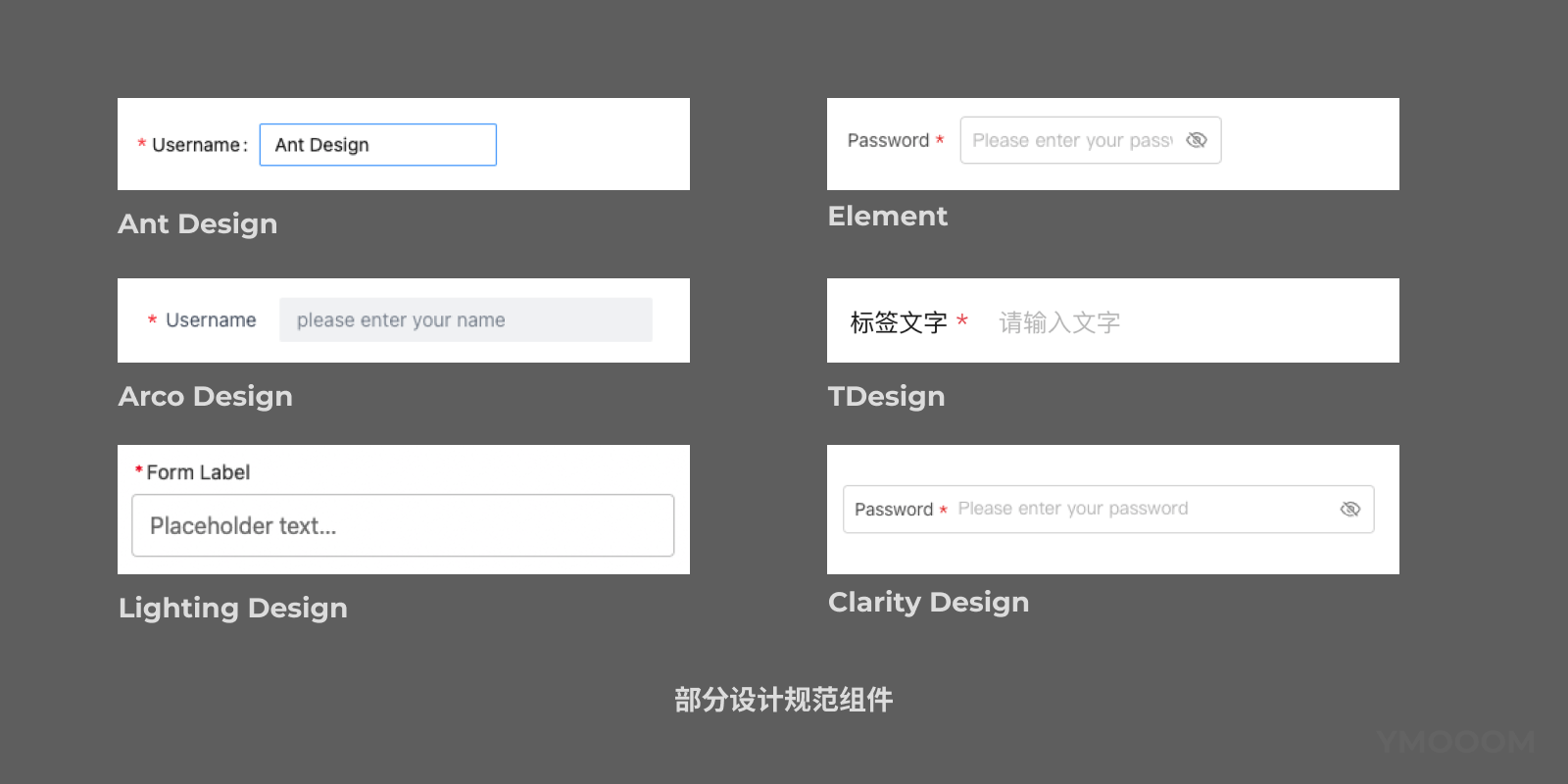Click the 'Password' label in Element example
Screen dimensions: 1568x784
click(888, 140)
